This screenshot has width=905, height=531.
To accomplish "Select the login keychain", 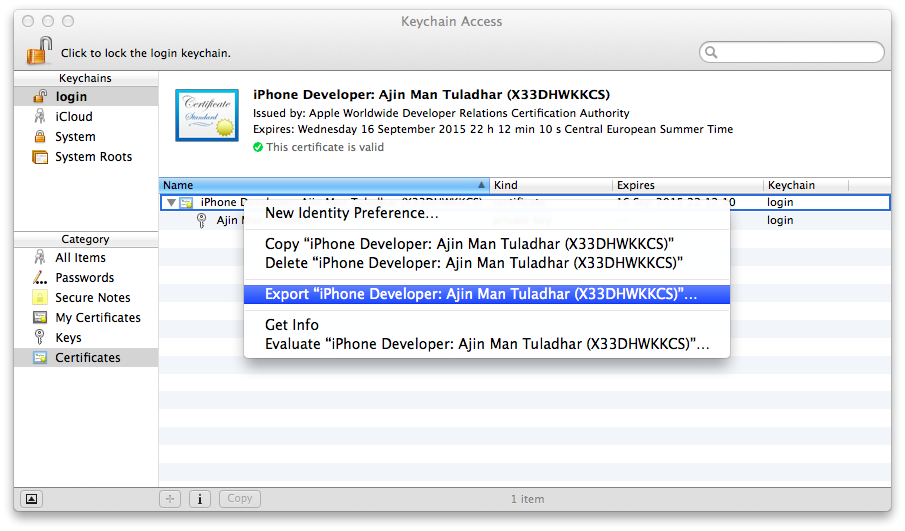I will (x=86, y=96).
